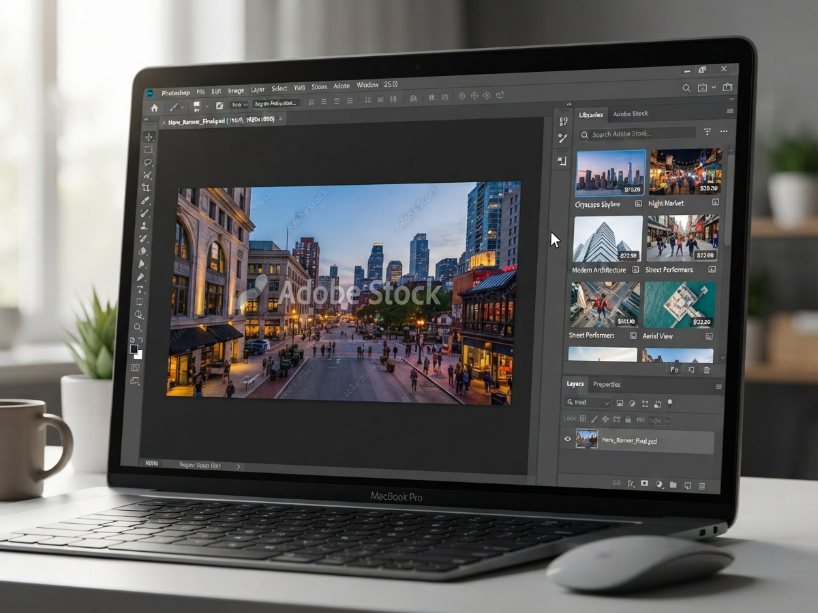
Task: Open the search magnifier in top bar
Action: [687, 88]
